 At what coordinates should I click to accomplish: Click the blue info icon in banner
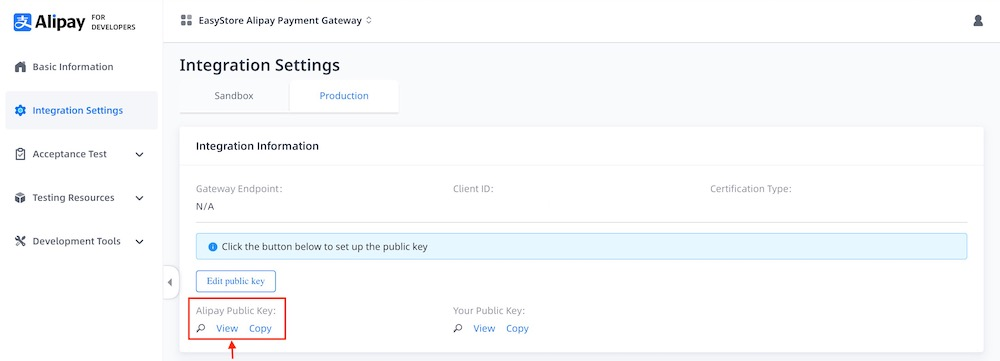(213, 246)
